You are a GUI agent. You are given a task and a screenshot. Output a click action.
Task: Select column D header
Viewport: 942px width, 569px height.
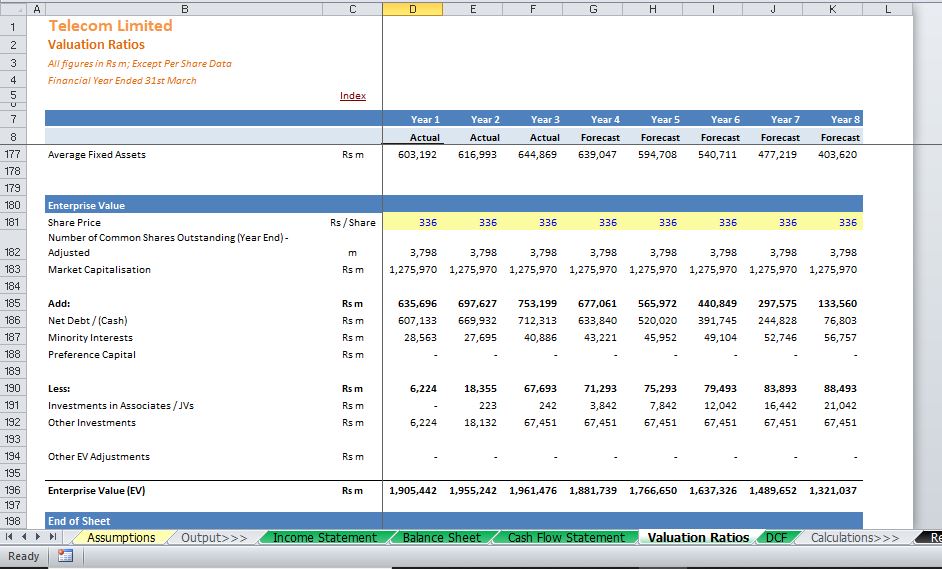412,9
